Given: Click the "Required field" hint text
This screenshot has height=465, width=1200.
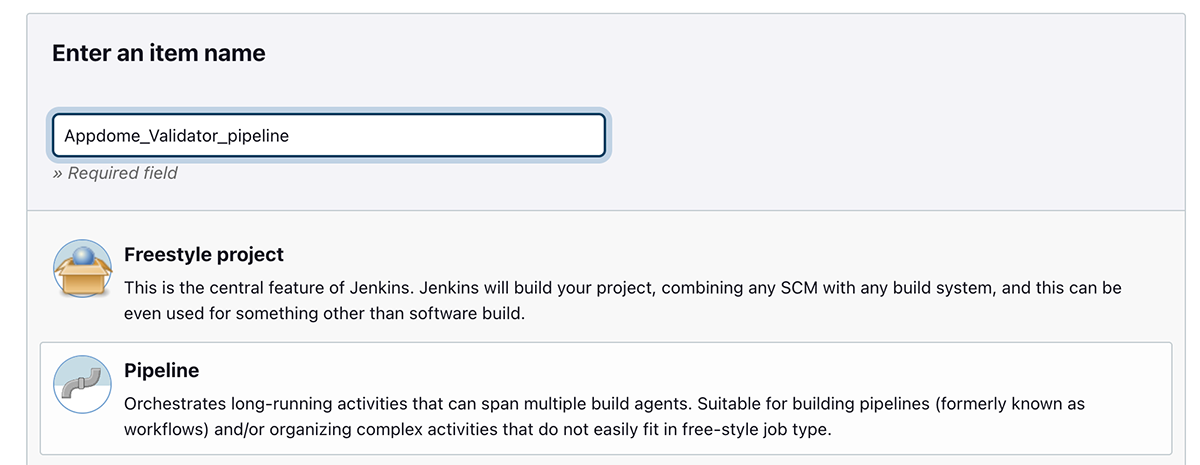Looking at the screenshot, I should (122, 173).
